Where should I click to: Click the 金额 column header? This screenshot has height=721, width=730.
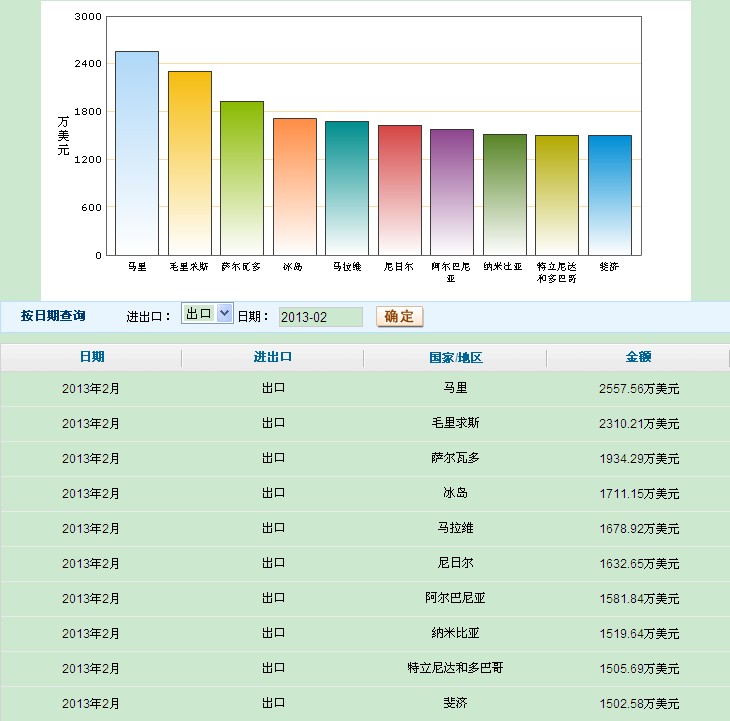point(638,357)
